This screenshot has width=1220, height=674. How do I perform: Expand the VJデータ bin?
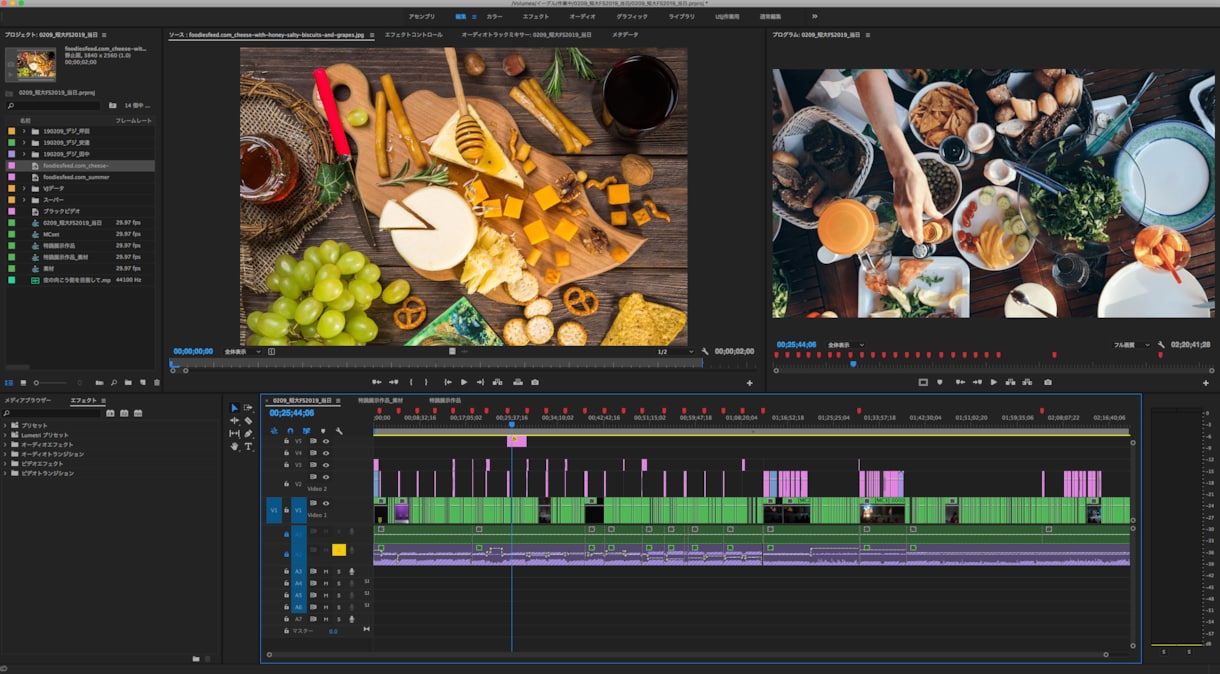coord(24,188)
